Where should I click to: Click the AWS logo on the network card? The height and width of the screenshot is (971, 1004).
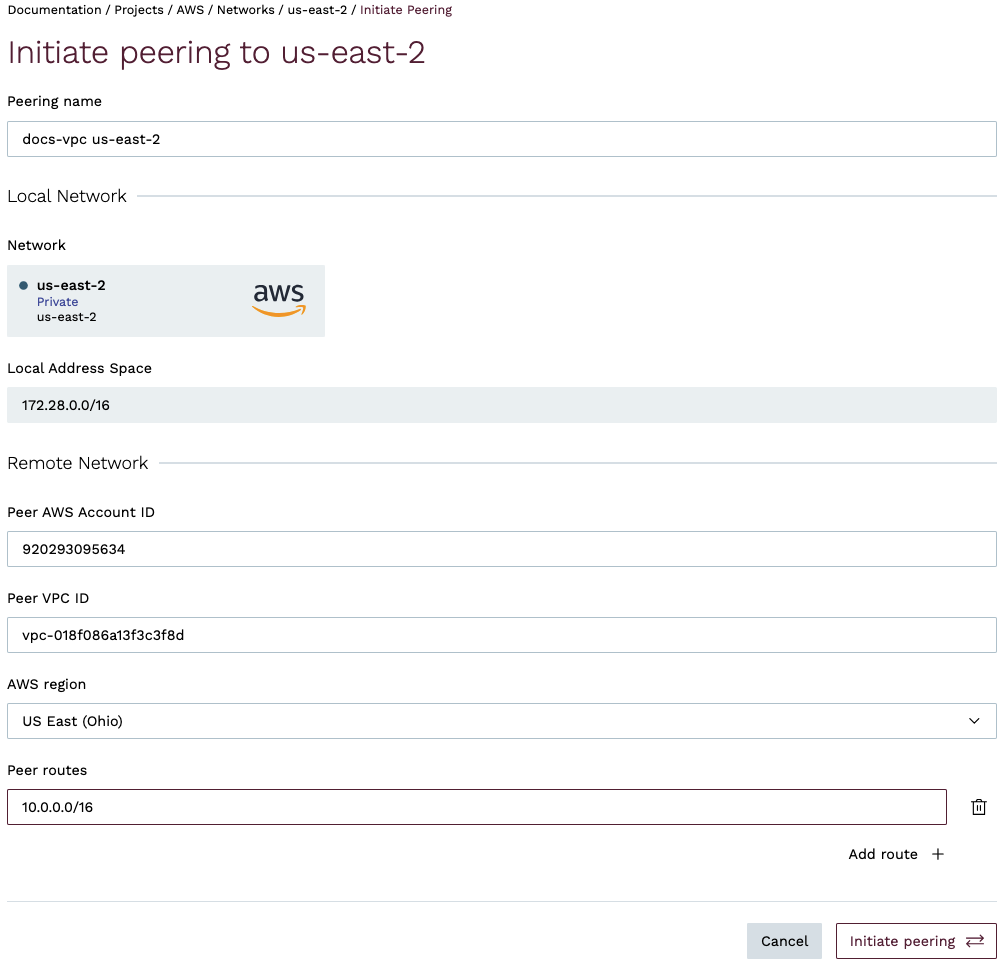pyautogui.click(x=277, y=298)
